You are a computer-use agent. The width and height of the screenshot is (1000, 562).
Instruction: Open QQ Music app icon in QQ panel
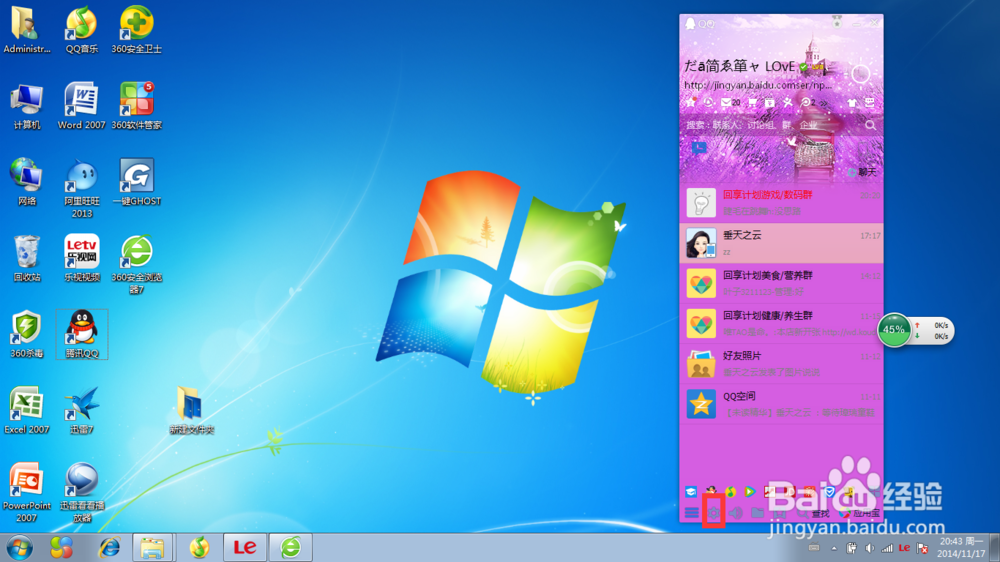pos(730,492)
